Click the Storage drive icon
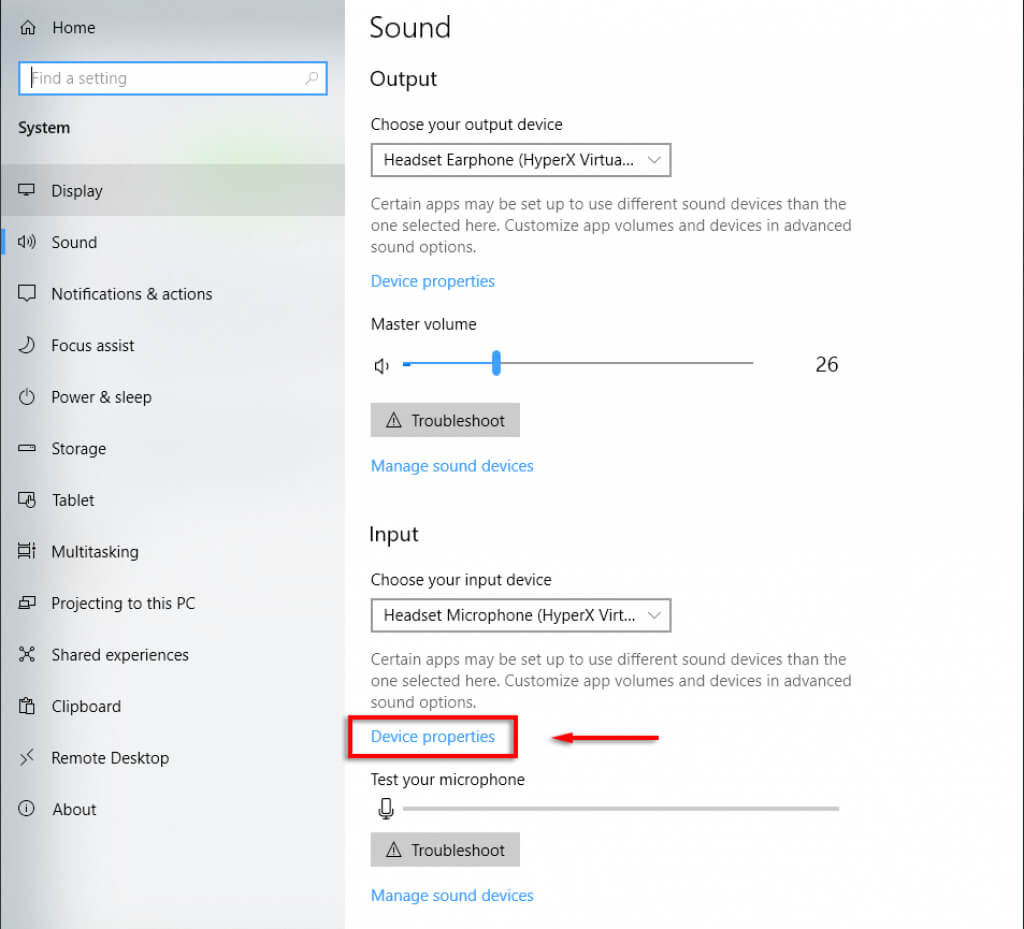This screenshot has width=1024, height=929. [x=27, y=449]
